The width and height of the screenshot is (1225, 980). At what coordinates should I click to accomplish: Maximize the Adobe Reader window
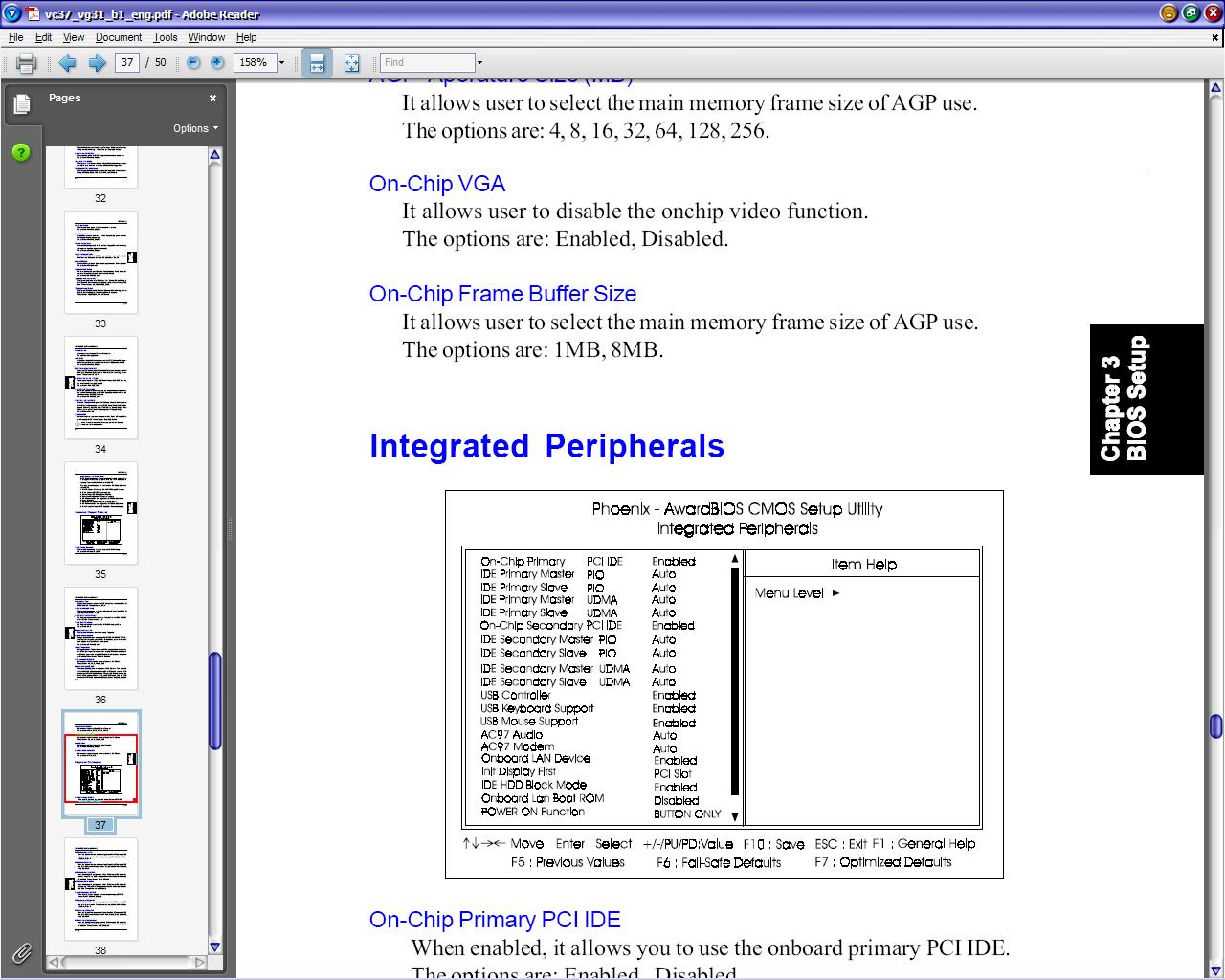[x=1191, y=13]
